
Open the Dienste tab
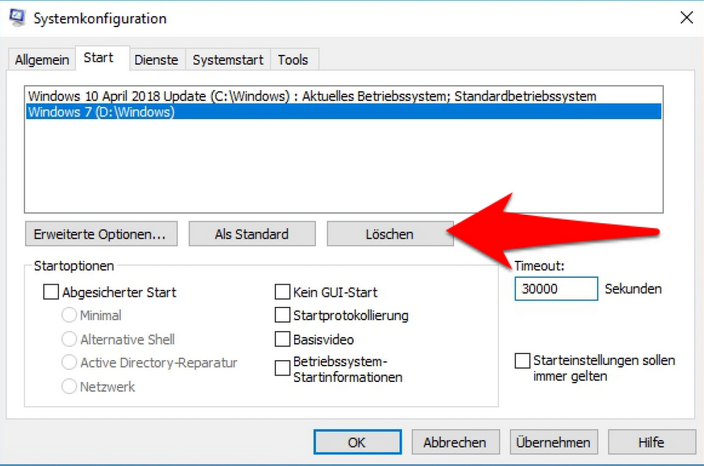coord(156,60)
